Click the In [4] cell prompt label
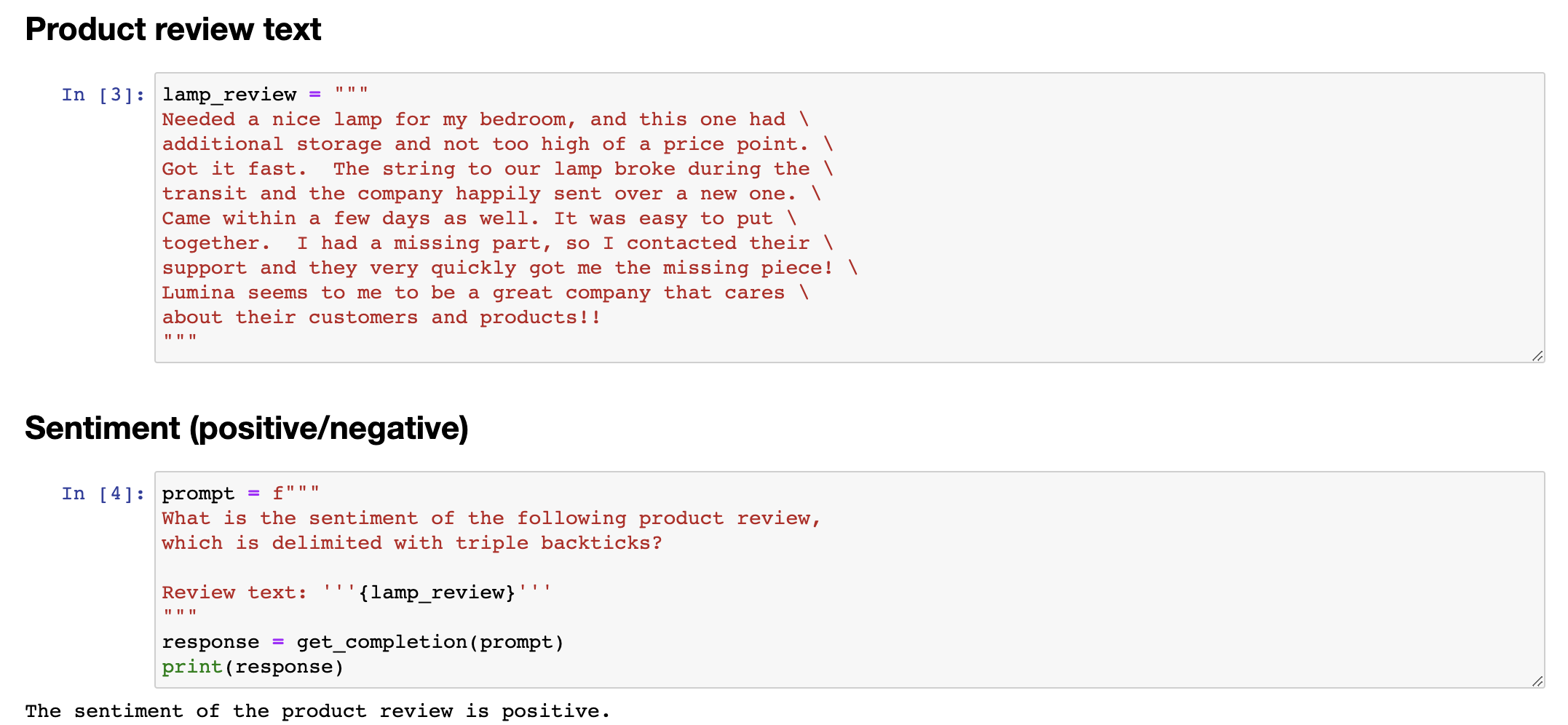Image resolution: width=1568 pixels, height=725 pixels. point(103,494)
